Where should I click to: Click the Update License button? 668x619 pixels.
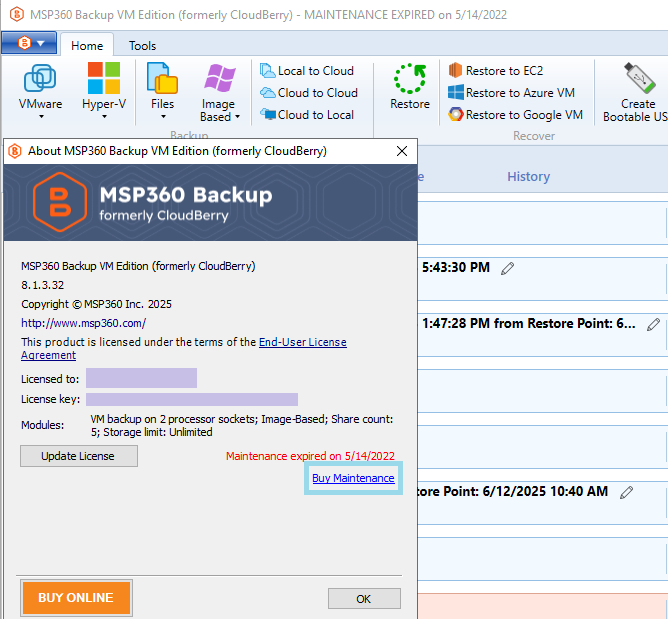(x=79, y=456)
